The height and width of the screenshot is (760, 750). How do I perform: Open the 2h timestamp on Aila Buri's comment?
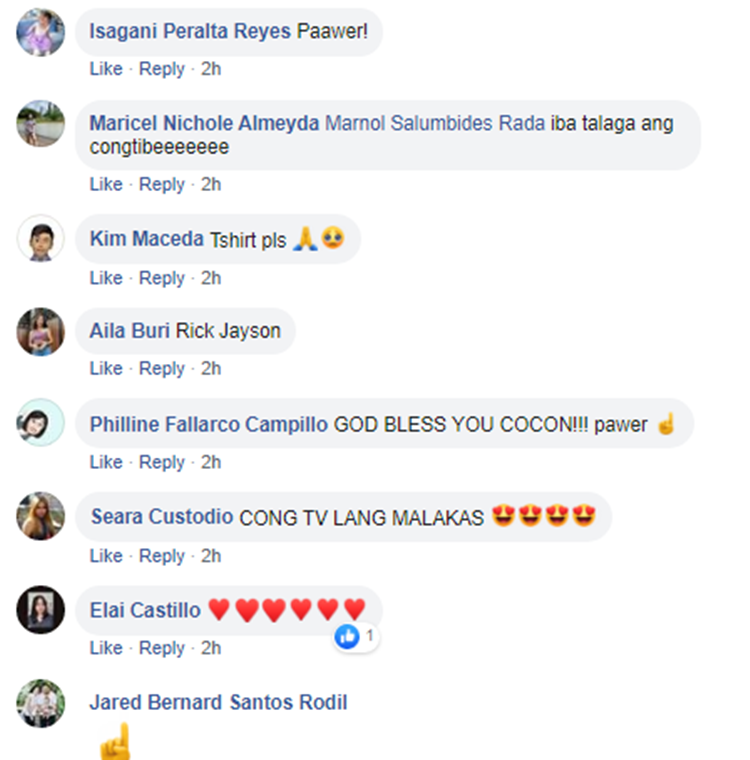tap(211, 368)
